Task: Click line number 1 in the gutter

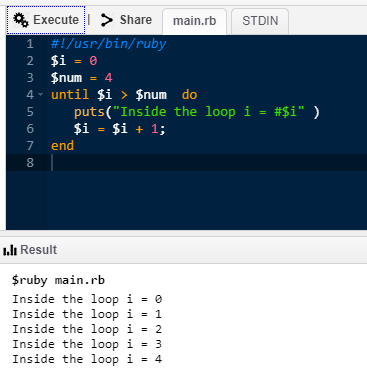Action: pos(30,44)
